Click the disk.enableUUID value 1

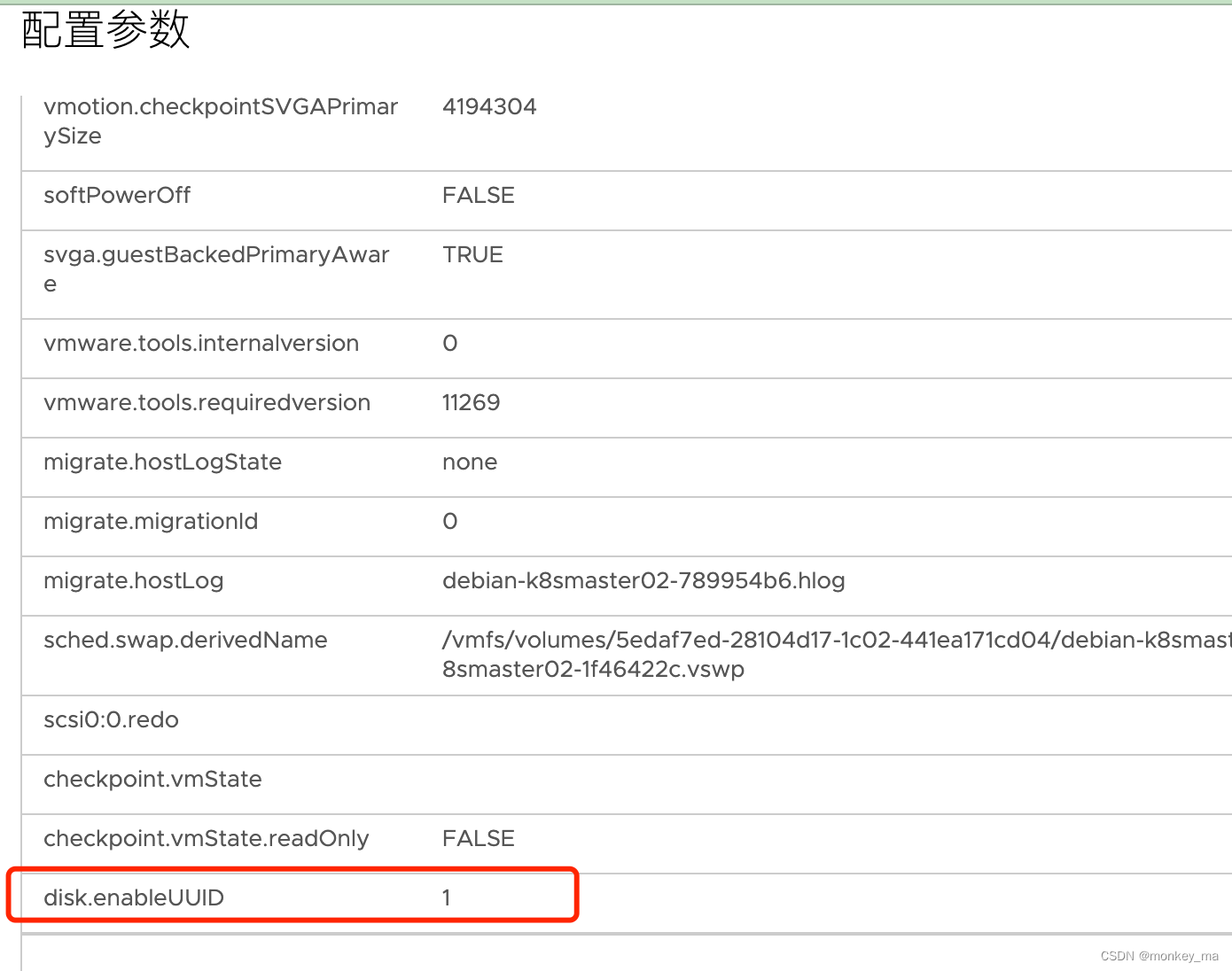446,897
